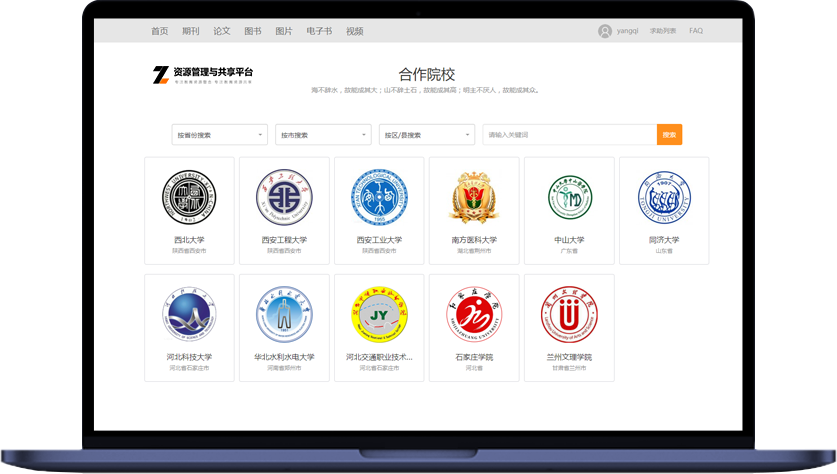
Task: Click the 西安工业大学 name label
Action: click(x=379, y=240)
